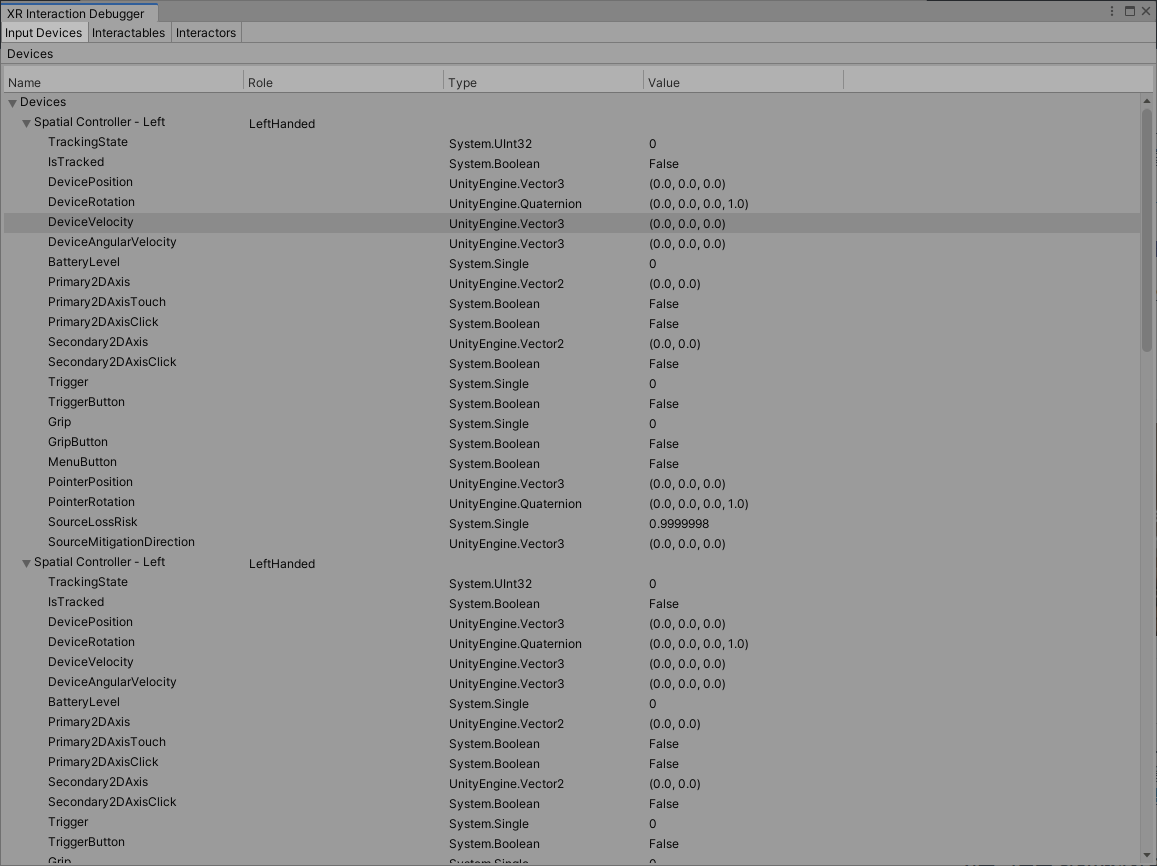The image size is (1161, 866).
Task: Collapse the first Spatial Controller - Left node
Action: (27, 123)
